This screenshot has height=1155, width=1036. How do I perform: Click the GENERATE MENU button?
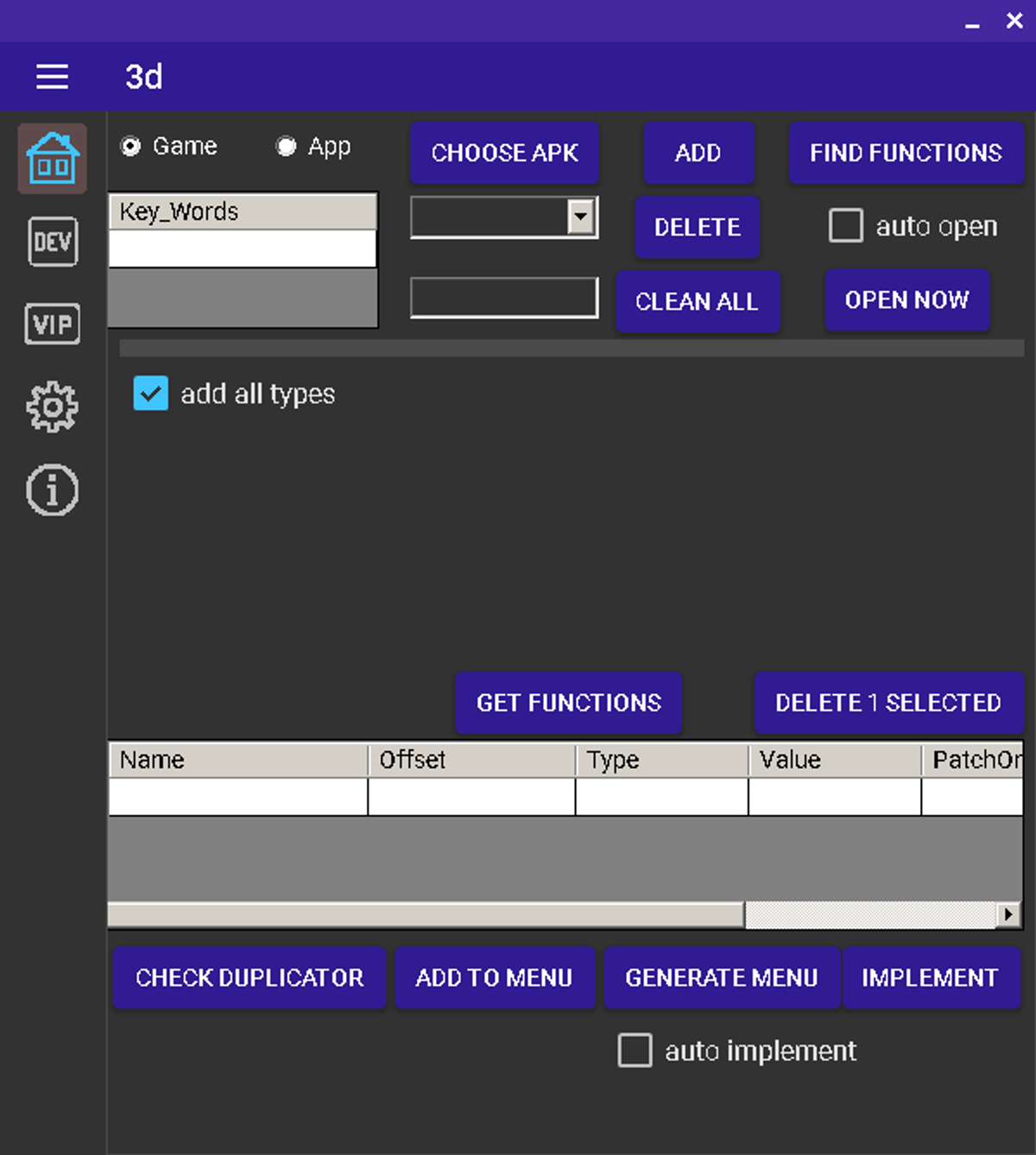pos(721,977)
